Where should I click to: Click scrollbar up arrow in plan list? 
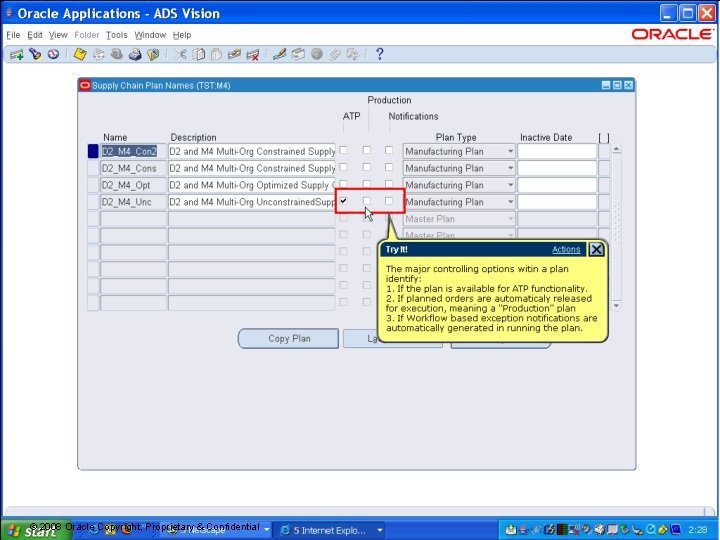point(616,149)
